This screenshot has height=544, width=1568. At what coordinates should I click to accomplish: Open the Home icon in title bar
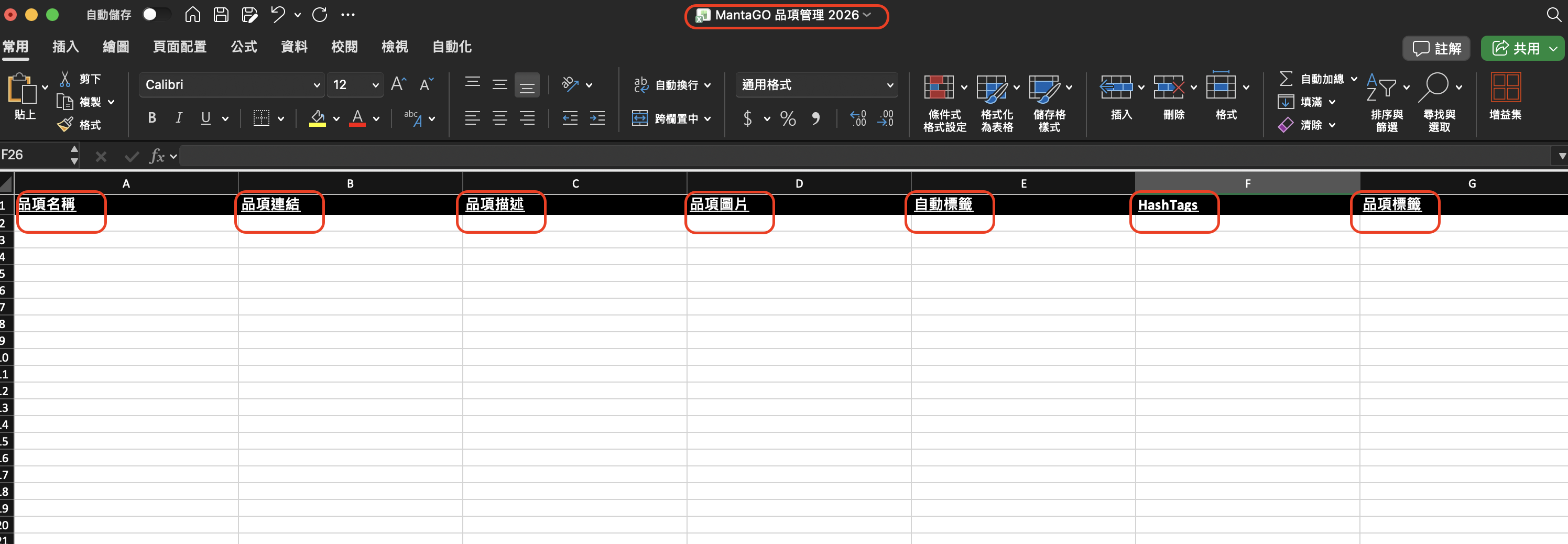click(x=192, y=15)
